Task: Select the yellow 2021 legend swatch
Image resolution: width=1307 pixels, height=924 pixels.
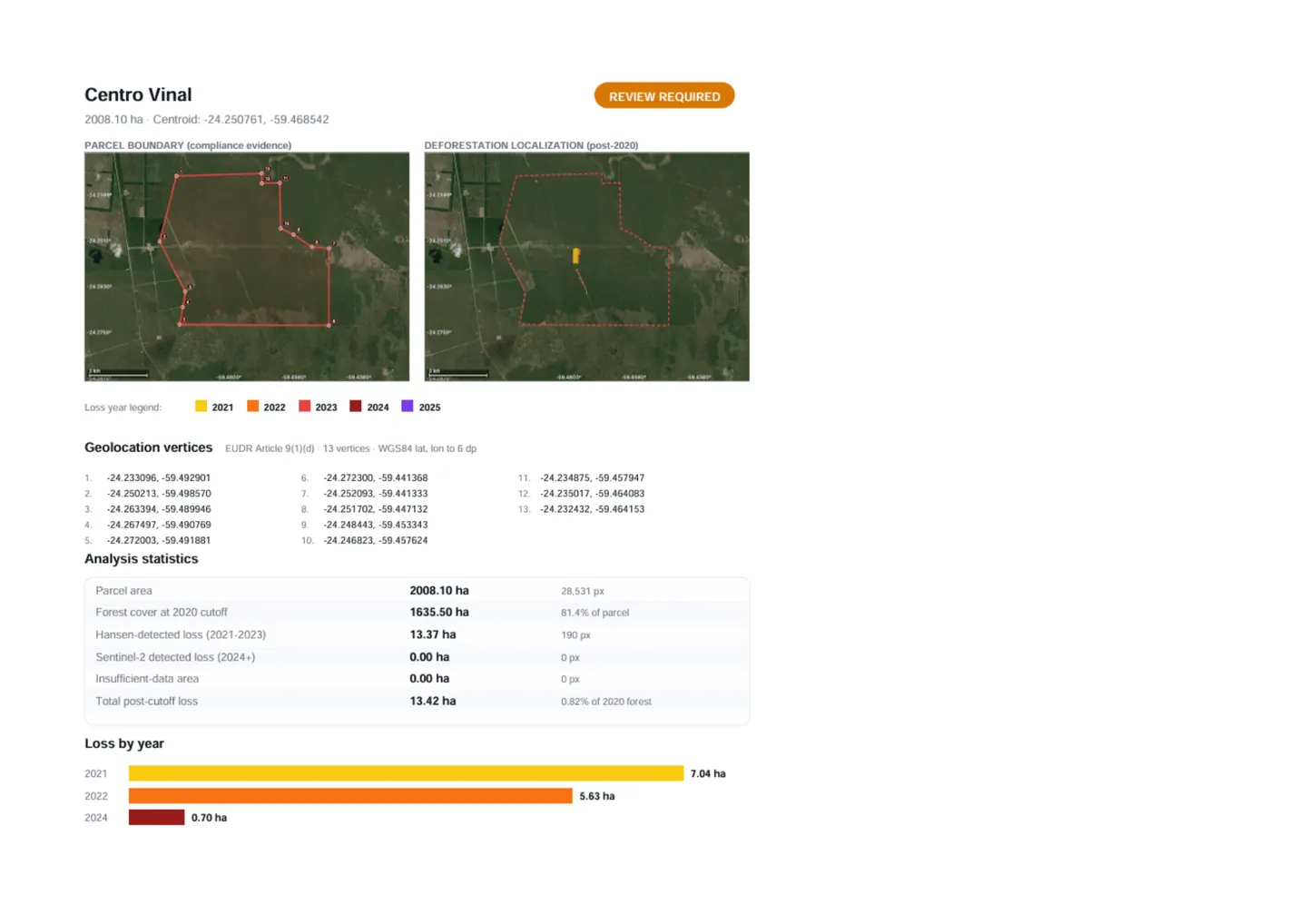Action: pos(201,407)
